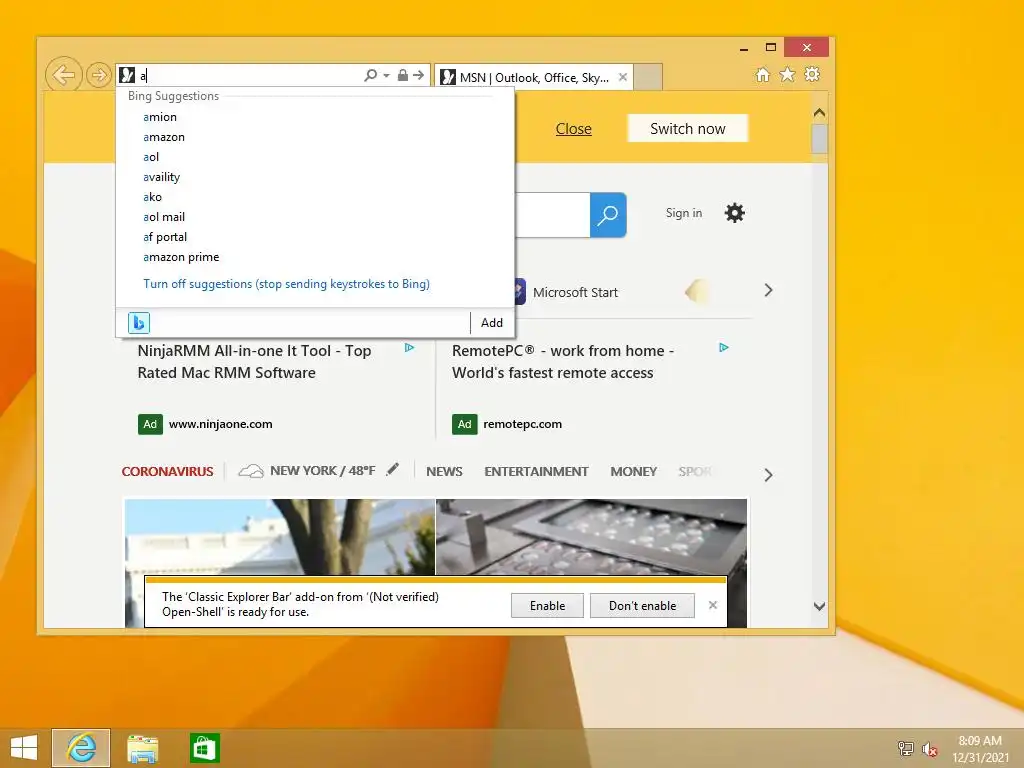Open the NinjaRMM All-in-one It Tool ad
The width and height of the screenshot is (1024, 768).
pyautogui.click(x=254, y=362)
